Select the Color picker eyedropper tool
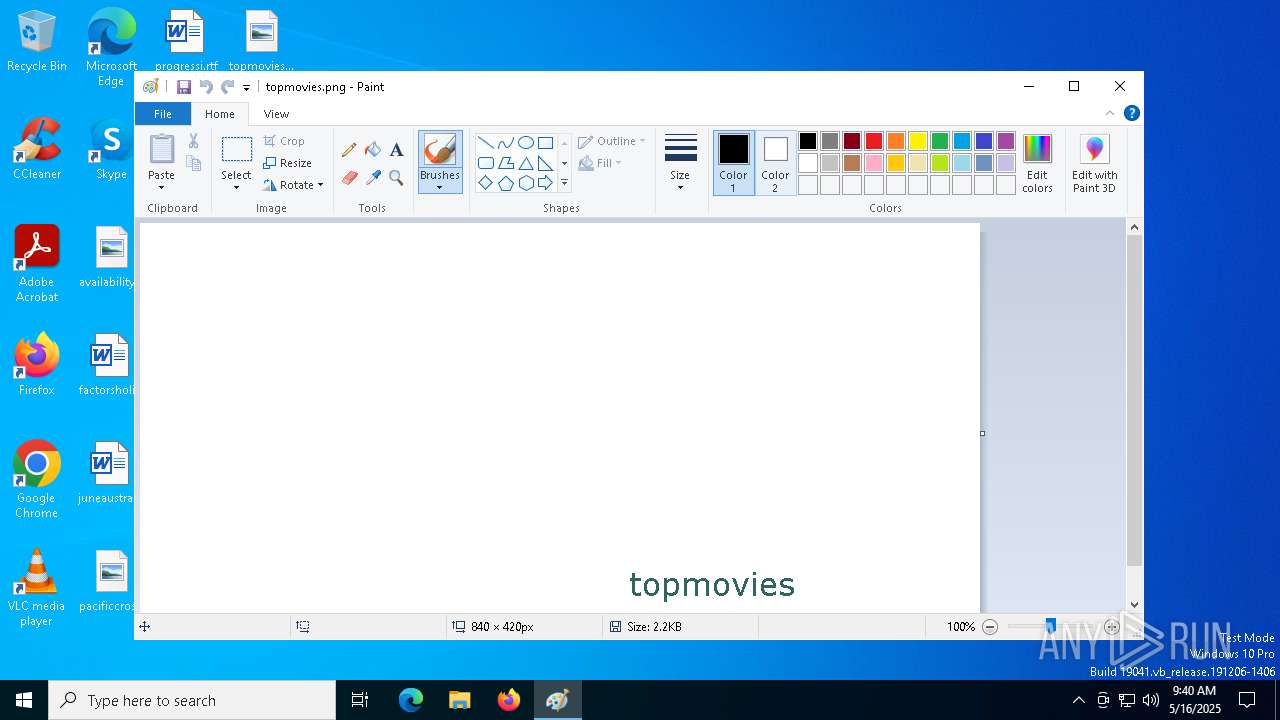Screen dimensions: 1280x720 point(373,178)
